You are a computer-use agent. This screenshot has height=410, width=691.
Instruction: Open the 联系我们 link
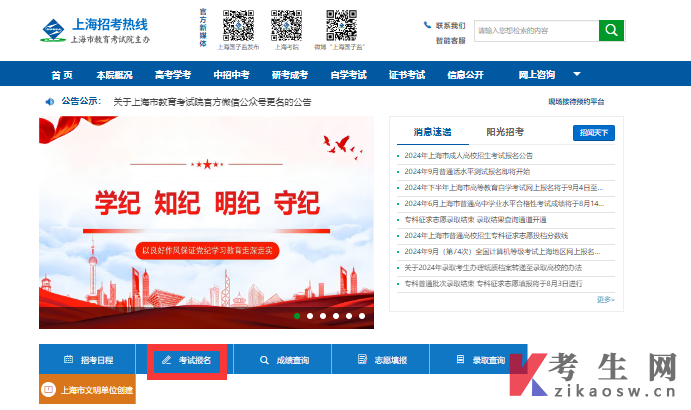pos(450,26)
